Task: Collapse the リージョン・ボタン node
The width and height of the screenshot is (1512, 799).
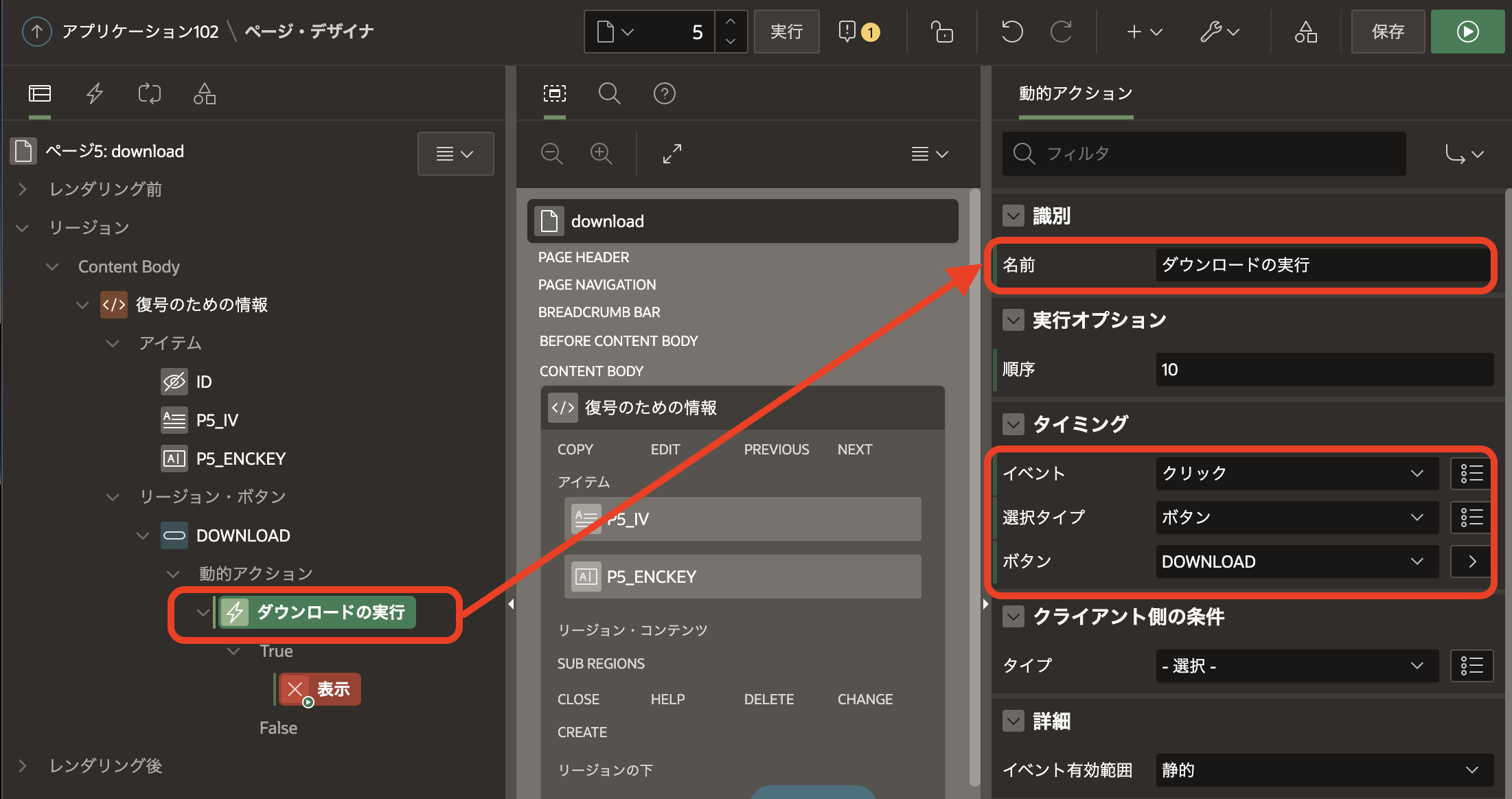Action: [113, 497]
